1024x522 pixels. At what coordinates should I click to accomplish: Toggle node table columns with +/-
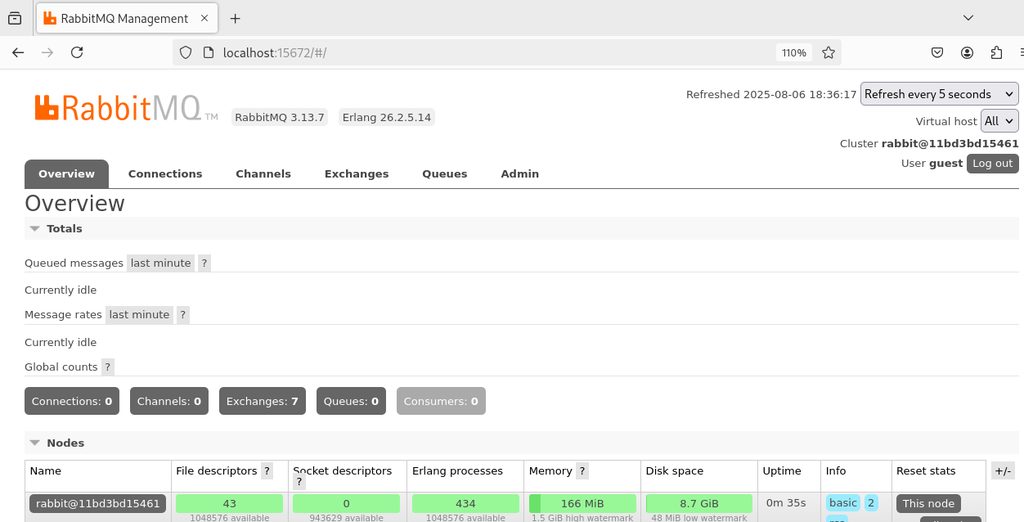tap(1002, 471)
